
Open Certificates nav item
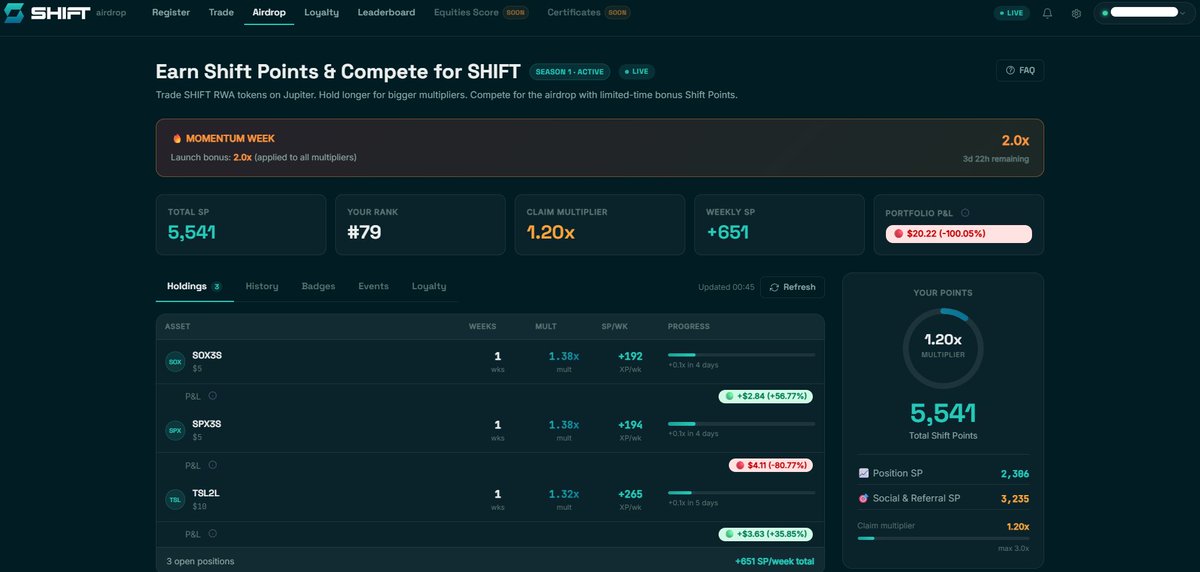(x=589, y=13)
